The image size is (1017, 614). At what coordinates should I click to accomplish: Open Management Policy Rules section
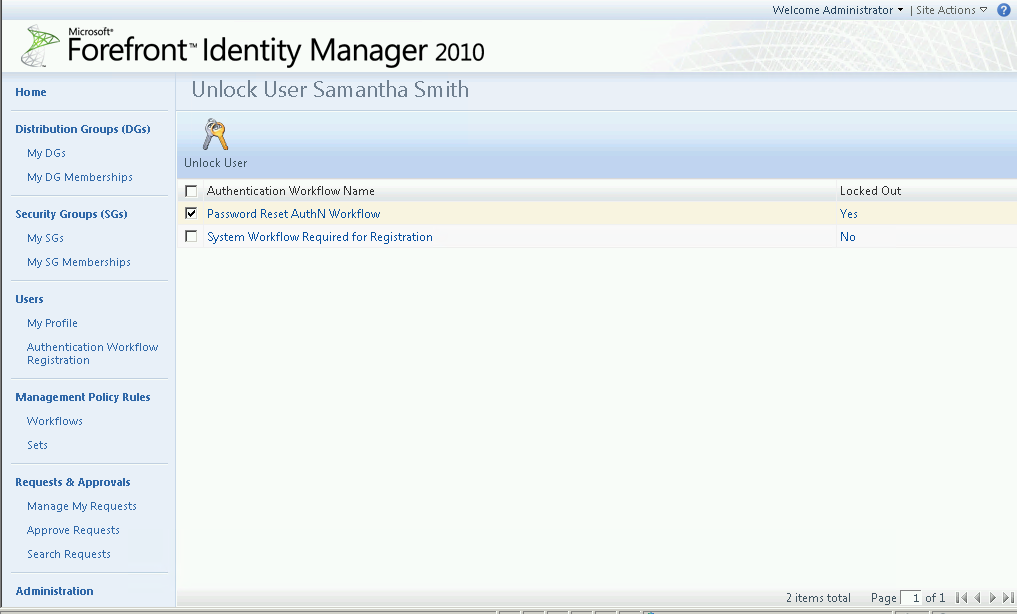coord(83,397)
